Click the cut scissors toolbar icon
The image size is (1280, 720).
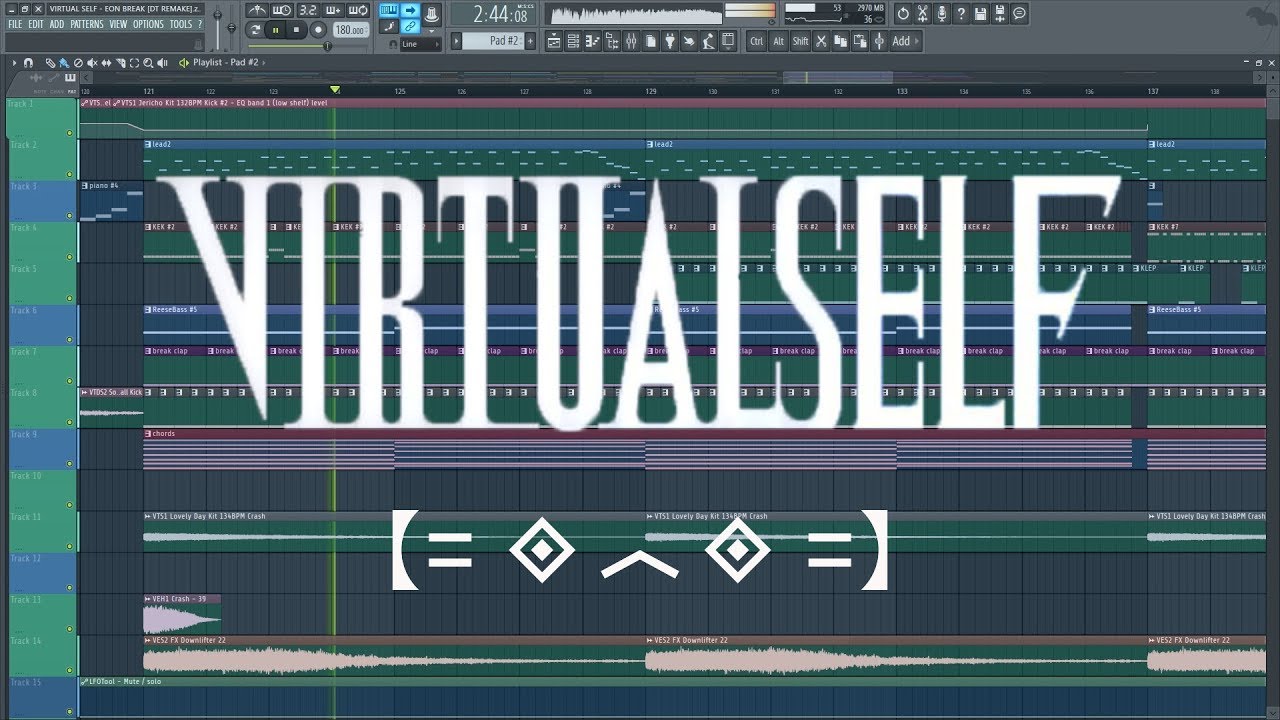821,41
